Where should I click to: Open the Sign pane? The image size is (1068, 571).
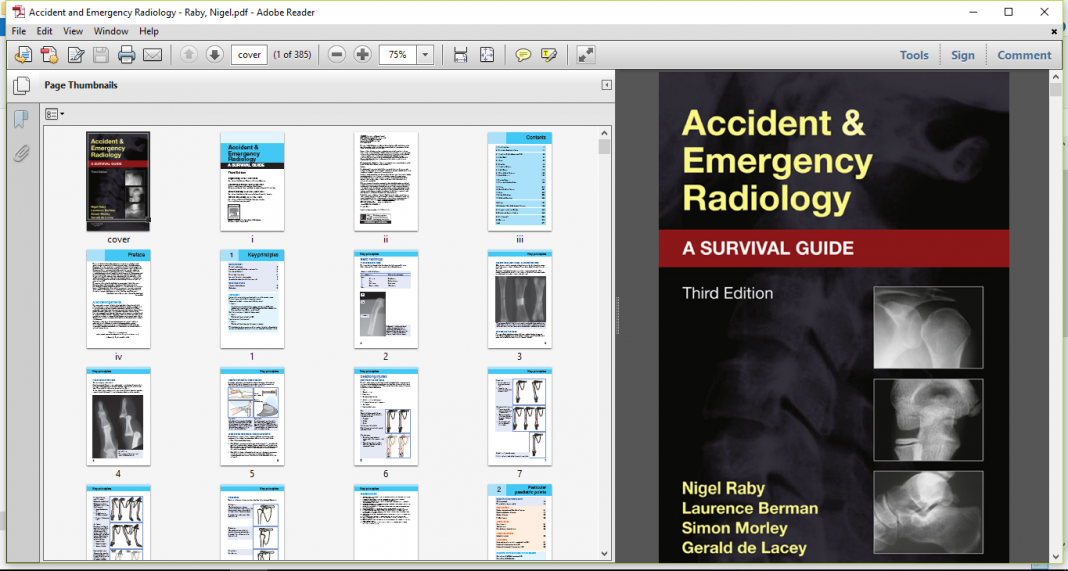coord(962,55)
